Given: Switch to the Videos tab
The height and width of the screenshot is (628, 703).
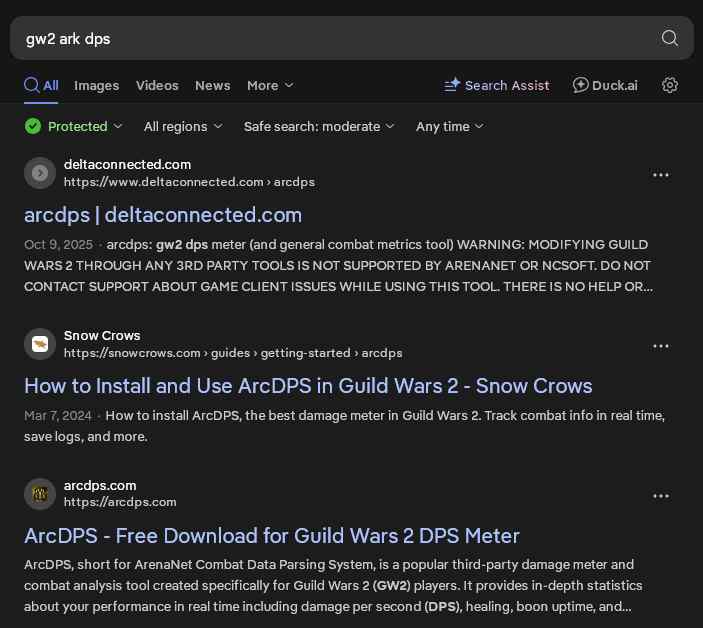Looking at the screenshot, I should pyautogui.click(x=157, y=85).
